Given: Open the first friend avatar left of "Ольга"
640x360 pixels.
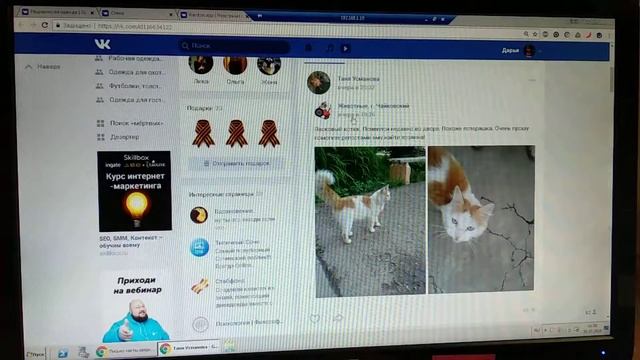Looking at the screenshot, I should (201, 65).
